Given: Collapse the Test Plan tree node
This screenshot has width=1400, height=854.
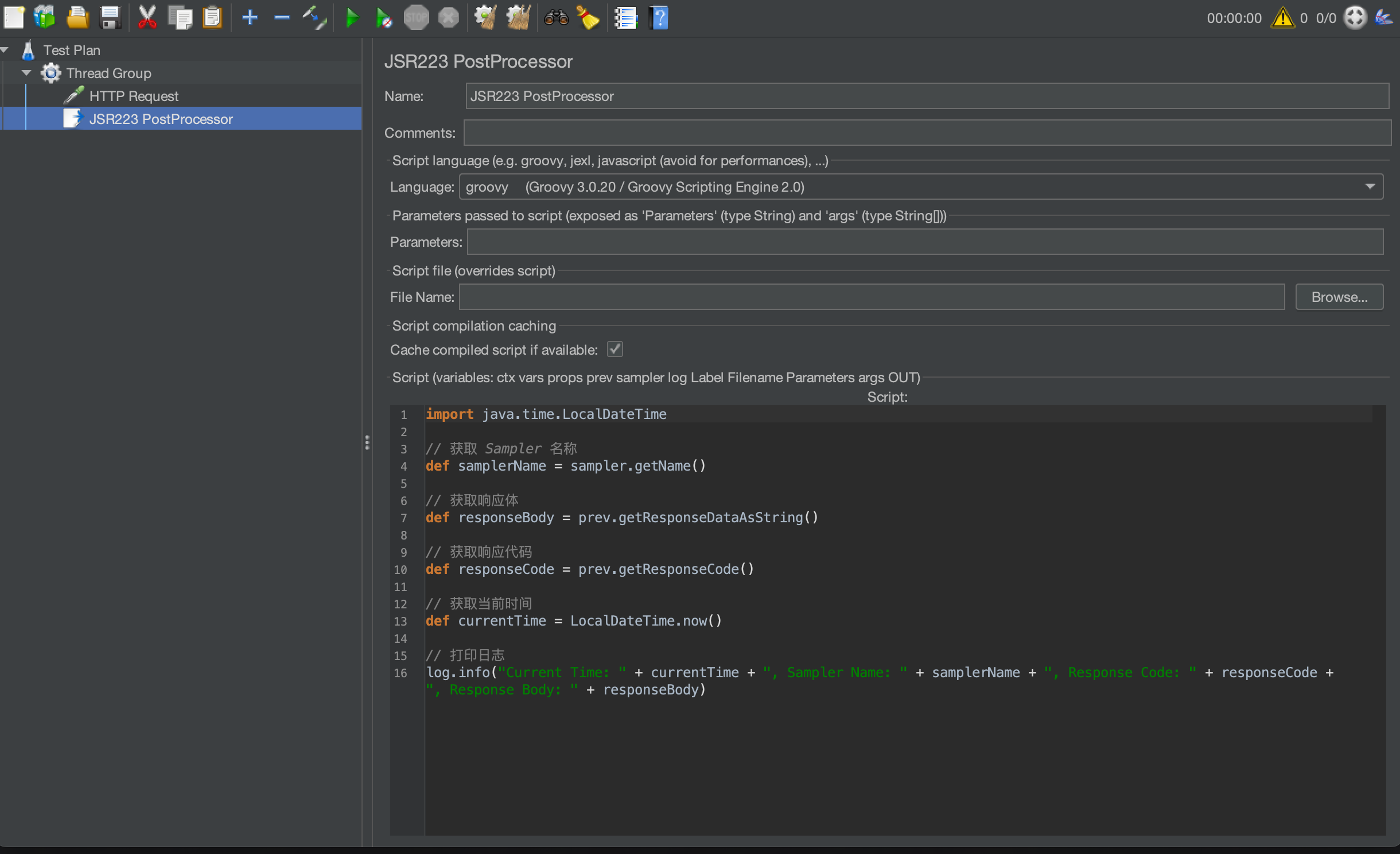Looking at the screenshot, I should point(5,50).
